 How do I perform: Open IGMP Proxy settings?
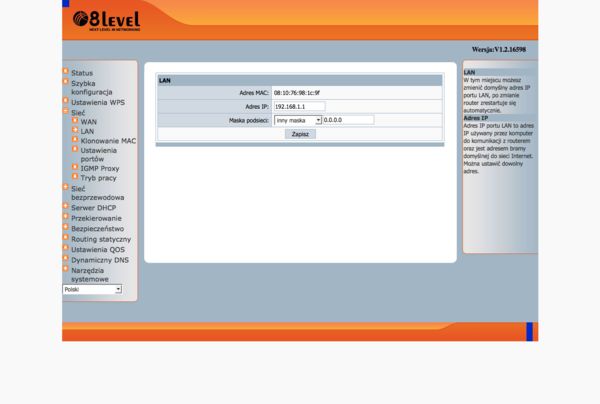(x=100, y=168)
